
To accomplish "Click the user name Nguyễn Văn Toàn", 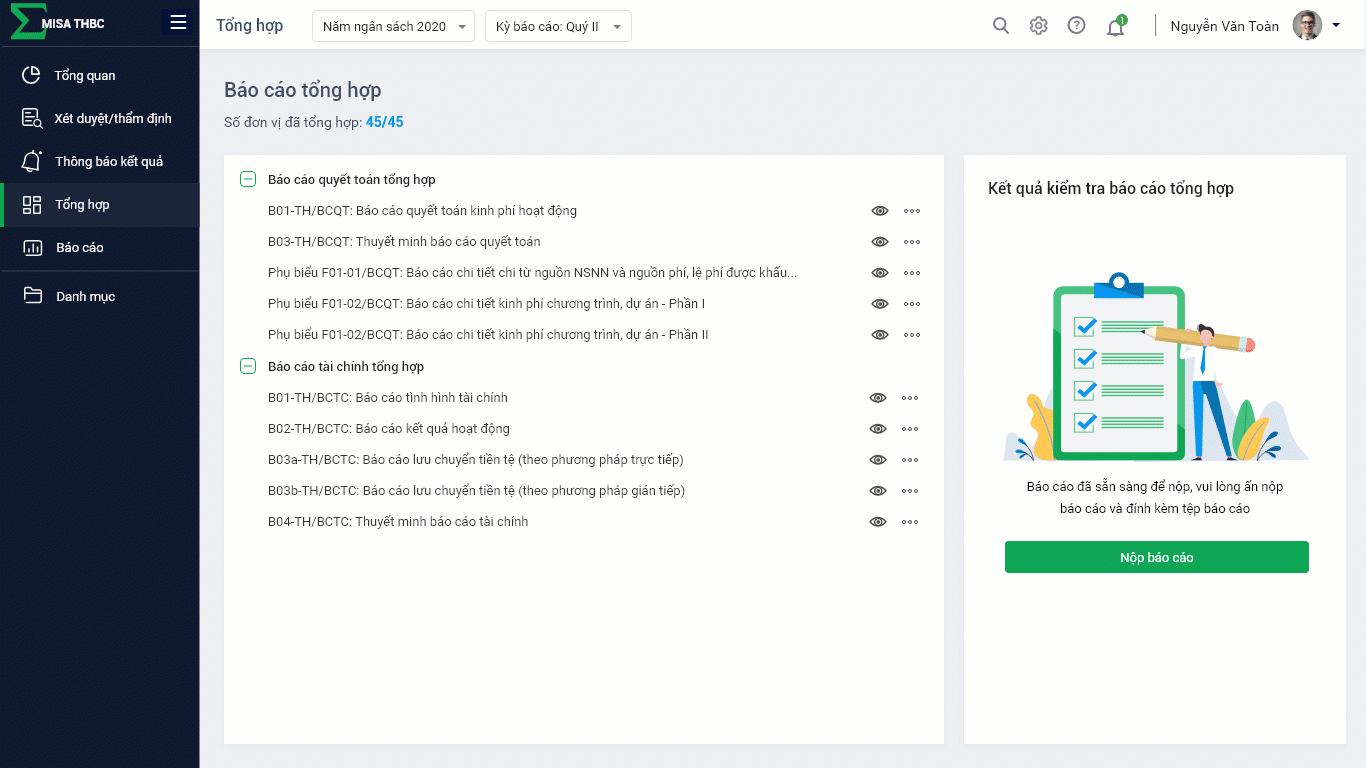I will click(x=1224, y=26).
